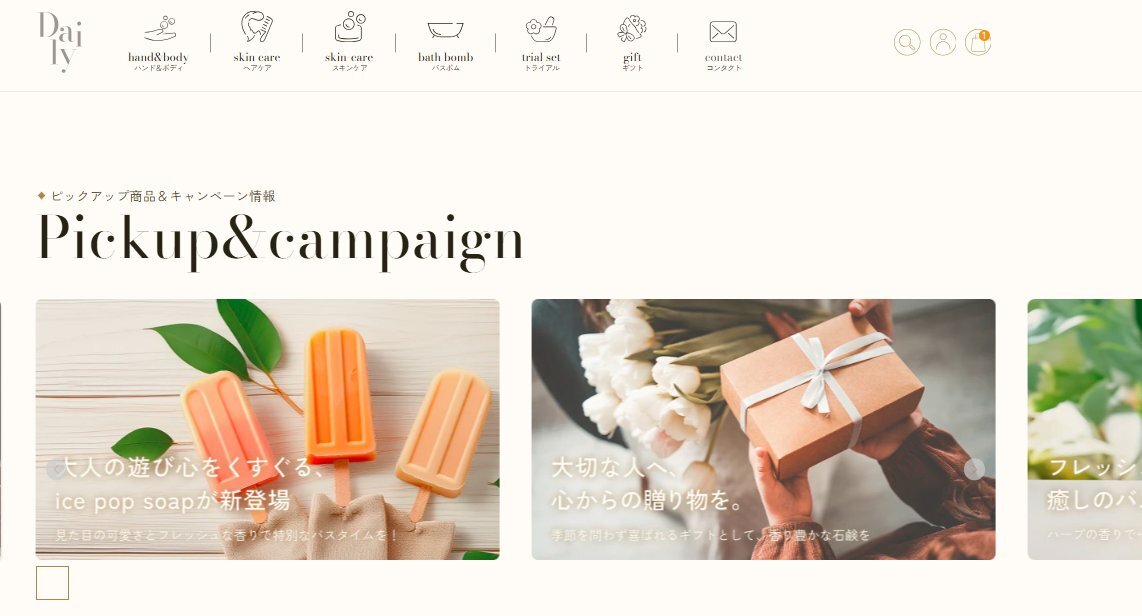Click the Daily logo in the header
The image size is (1142, 616).
point(60,42)
